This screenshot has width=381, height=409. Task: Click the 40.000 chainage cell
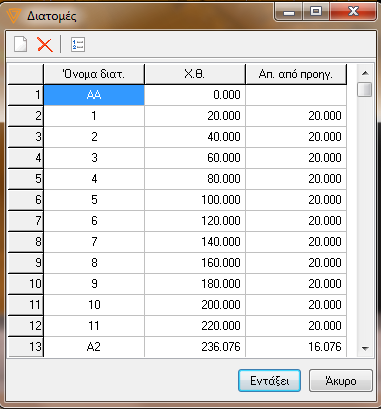pos(195,137)
